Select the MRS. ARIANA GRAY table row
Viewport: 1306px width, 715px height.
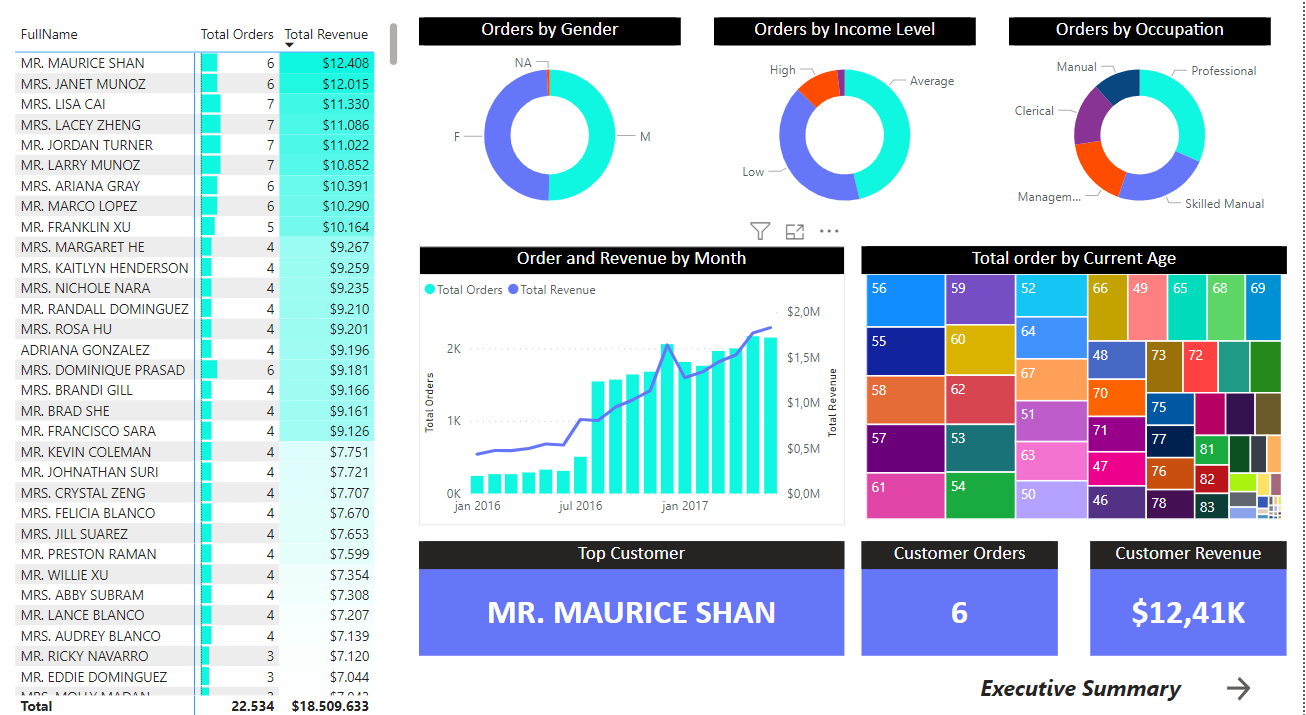pos(195,186)
